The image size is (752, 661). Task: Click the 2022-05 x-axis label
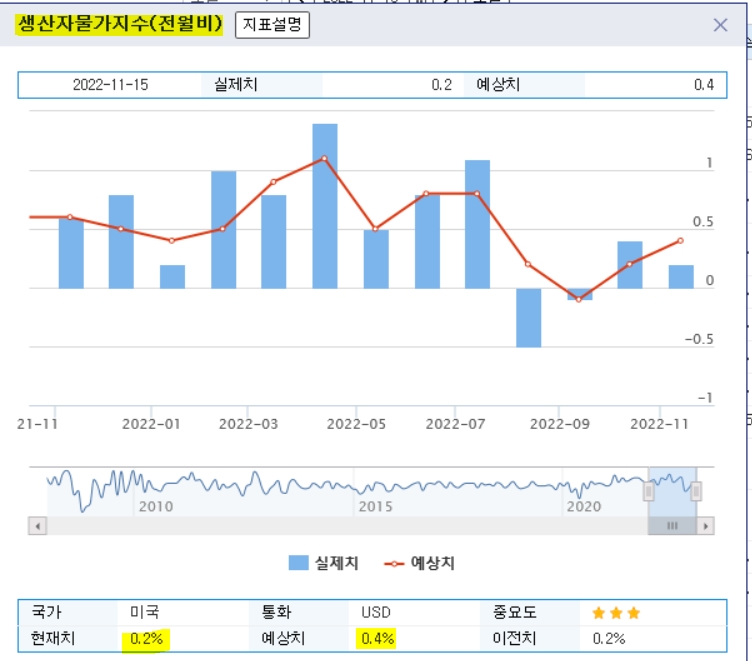(x=356, y=424)
